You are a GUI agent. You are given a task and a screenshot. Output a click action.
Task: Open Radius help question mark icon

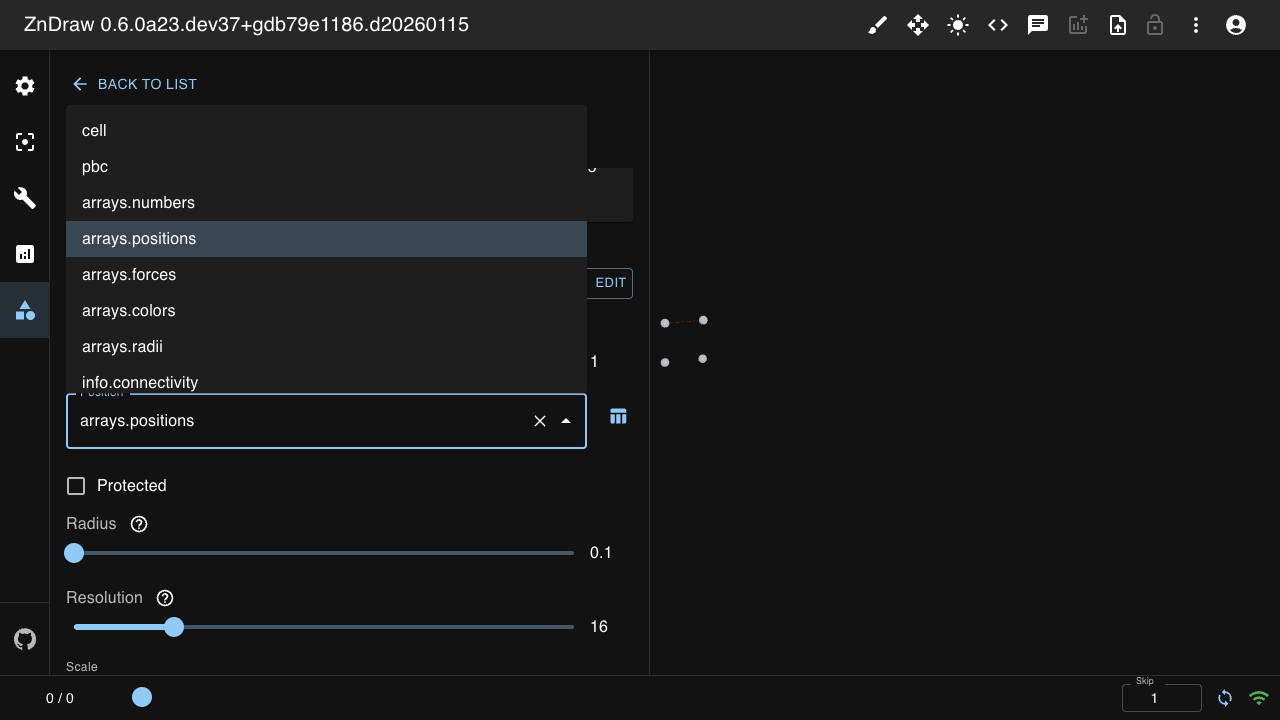point(139,524)
